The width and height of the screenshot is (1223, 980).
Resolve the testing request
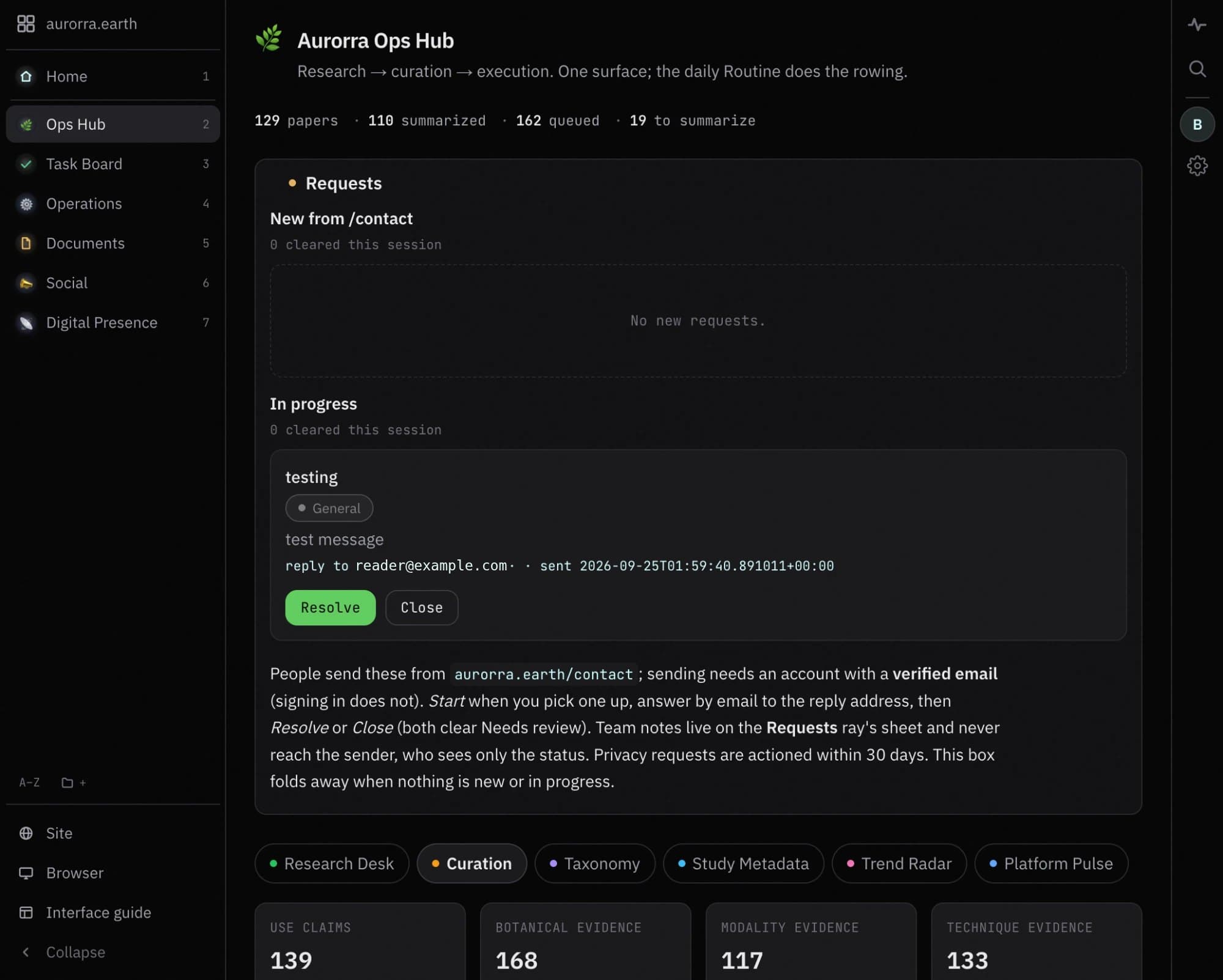pos(330,608)
